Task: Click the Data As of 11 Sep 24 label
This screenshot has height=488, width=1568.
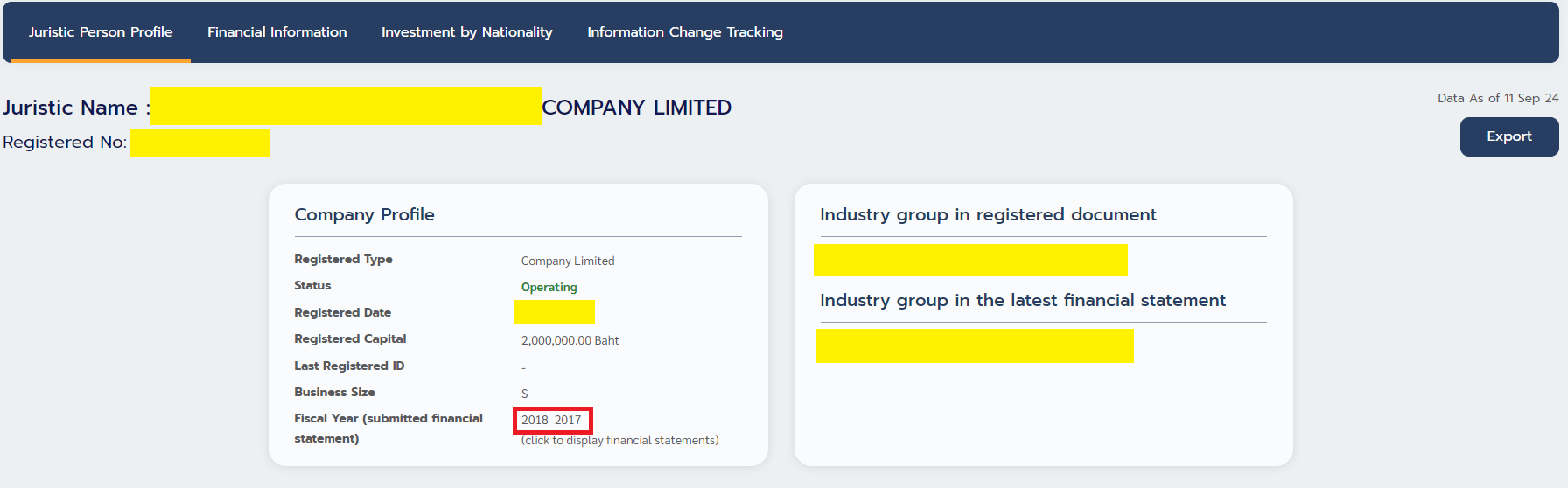Action: pyautogui.click(x=1498, y=98)
